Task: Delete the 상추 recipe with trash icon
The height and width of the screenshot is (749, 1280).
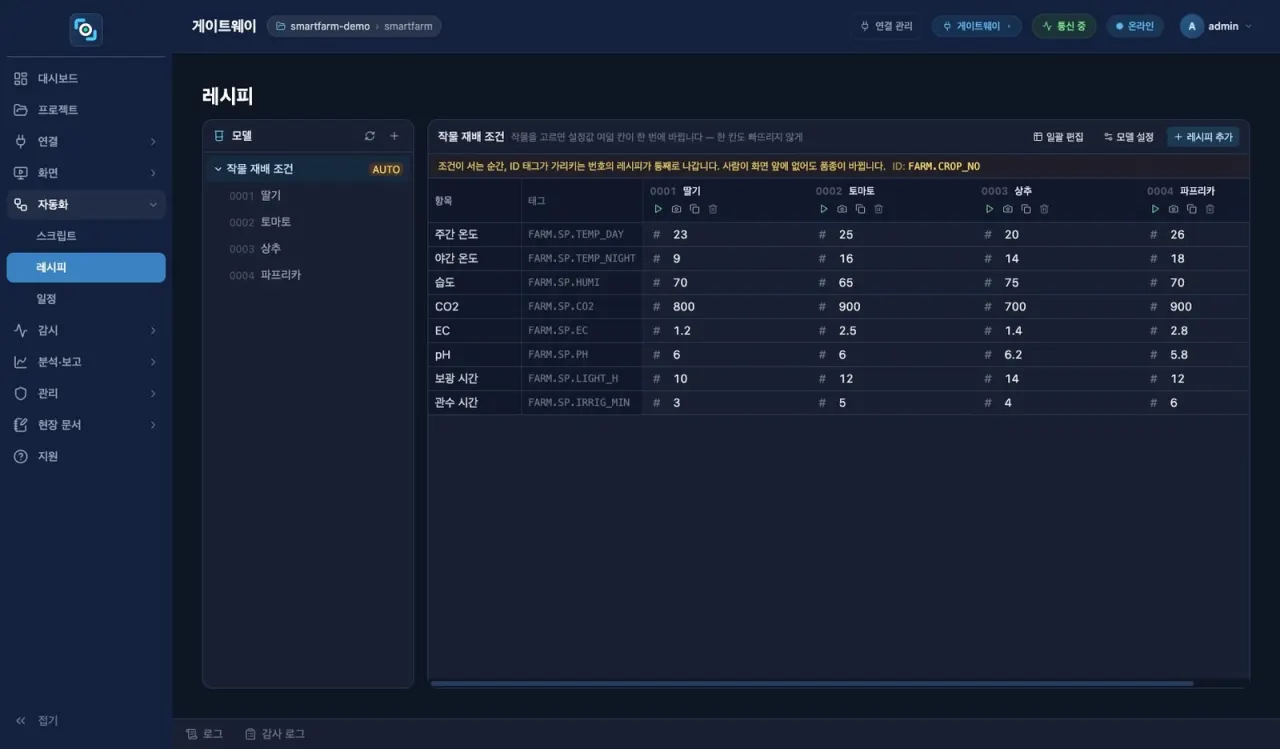Action: 1044,209
